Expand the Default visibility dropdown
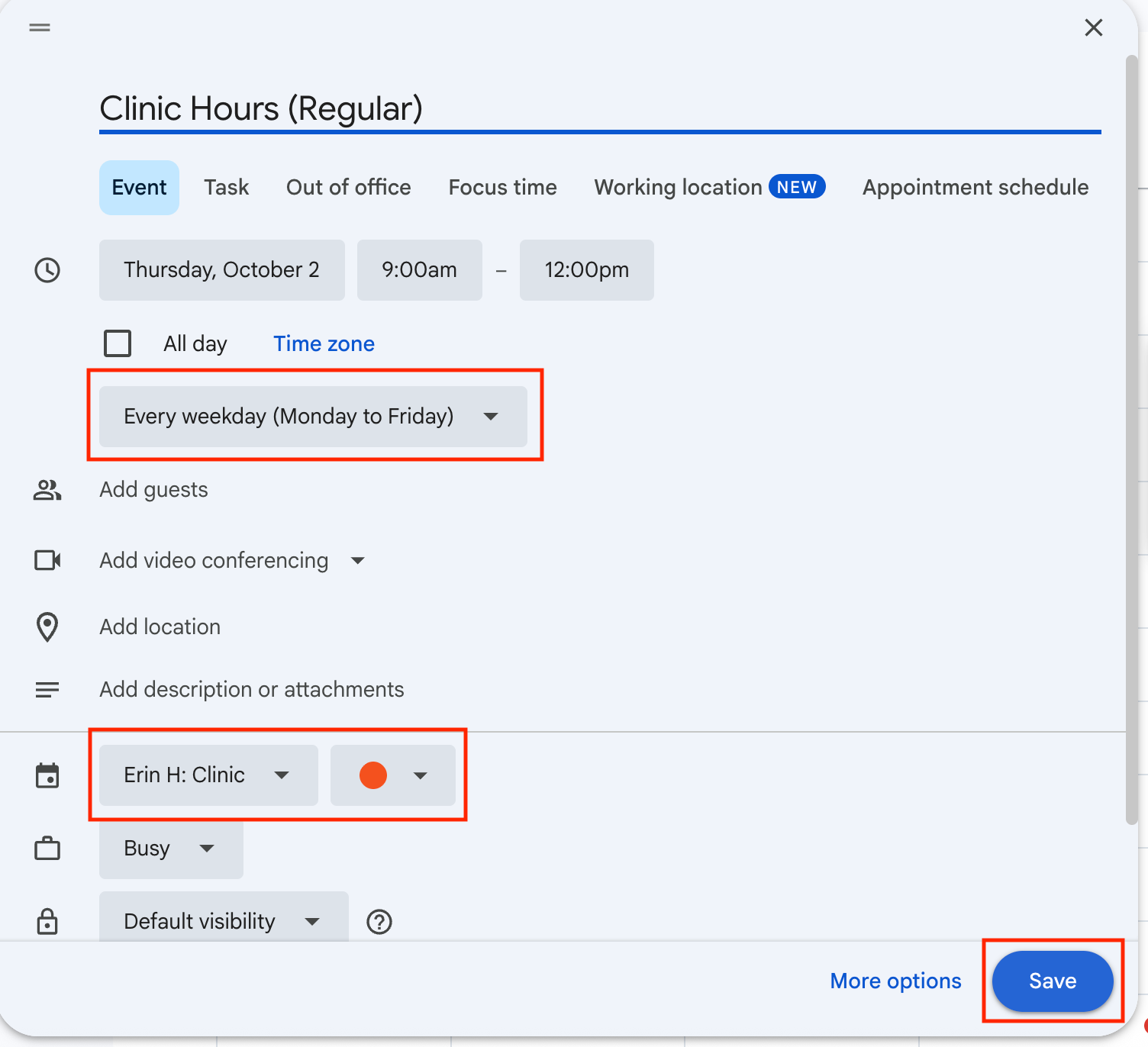 pyautogui.click(x=223, y=922)
